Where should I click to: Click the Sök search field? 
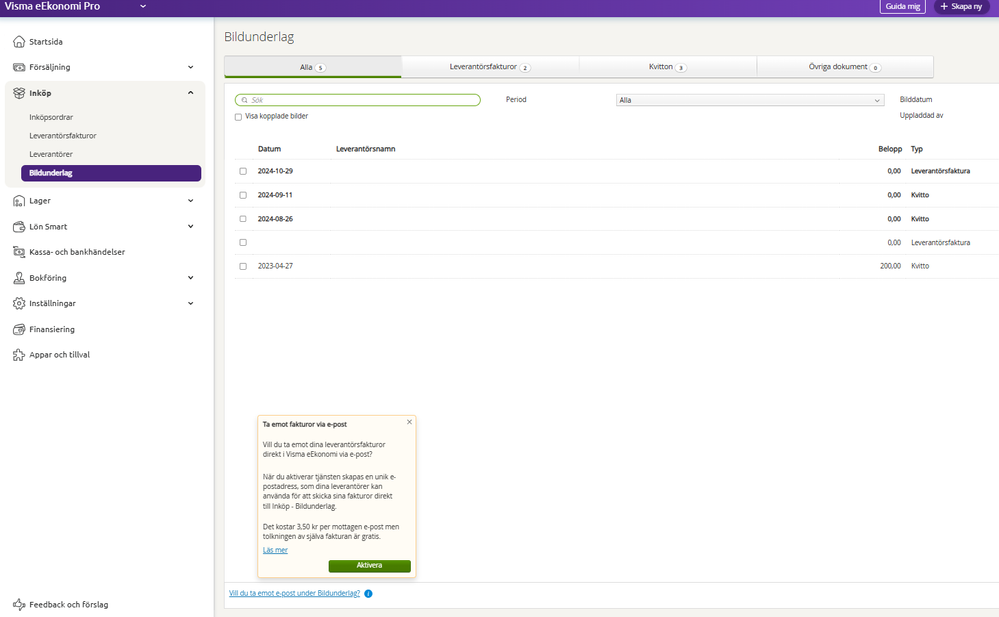pyautogui.click(x=357, y=100)
